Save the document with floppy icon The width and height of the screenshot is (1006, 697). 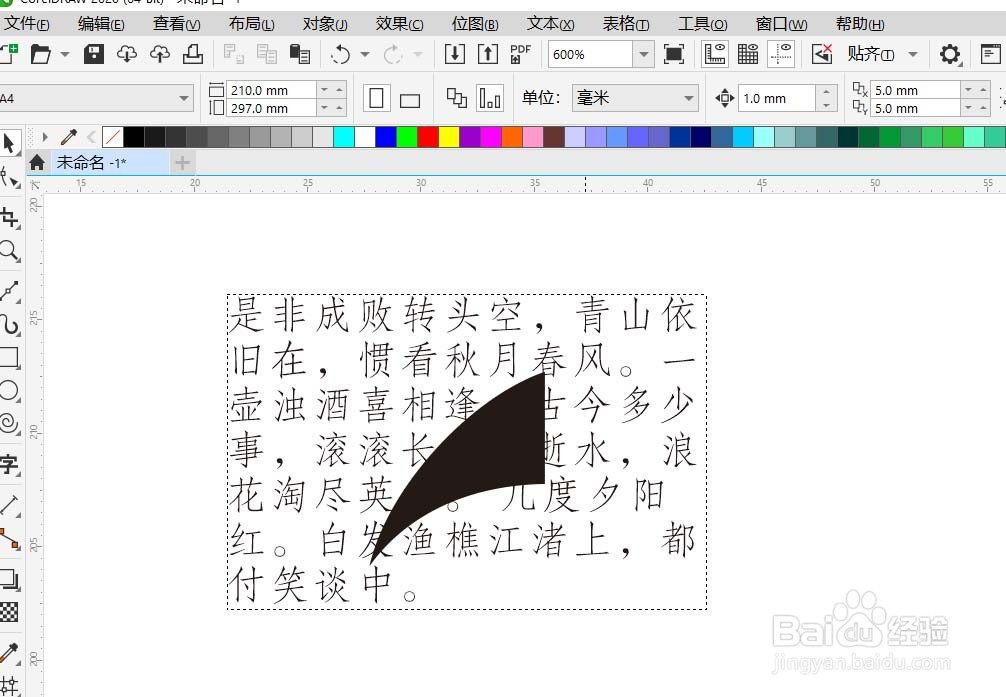[94, 54]
